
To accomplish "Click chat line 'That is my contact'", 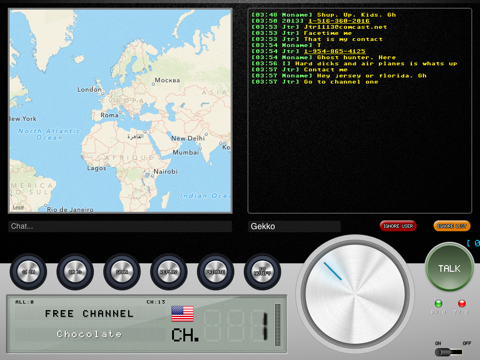I will (x=343, y=39).
